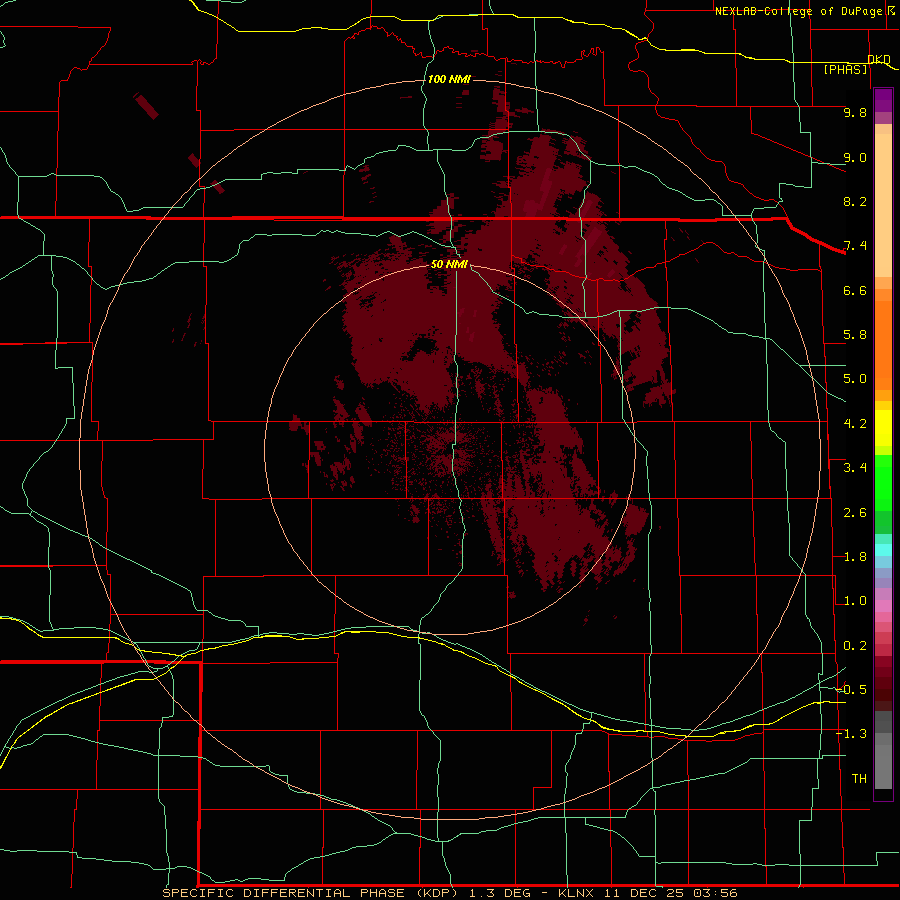Select the NEXLAB-College of DuPage credit text

point(798,11)
